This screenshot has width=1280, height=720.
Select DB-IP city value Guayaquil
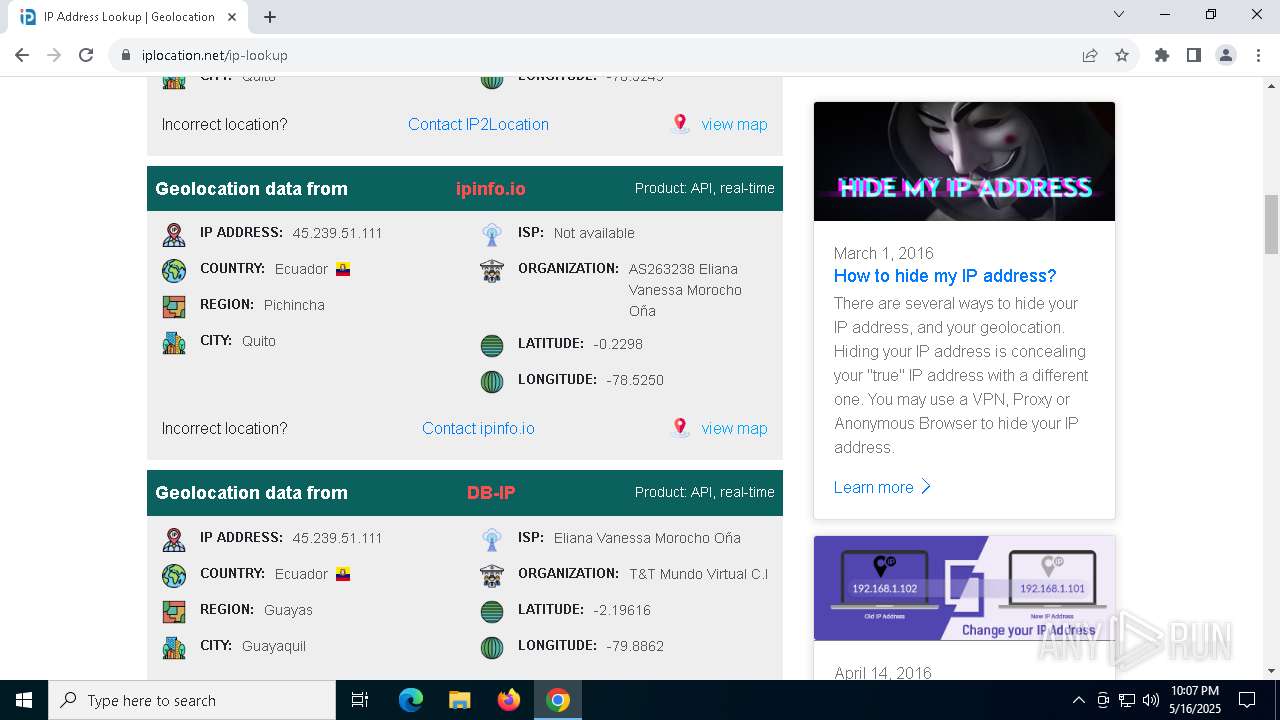coord(274,646)
